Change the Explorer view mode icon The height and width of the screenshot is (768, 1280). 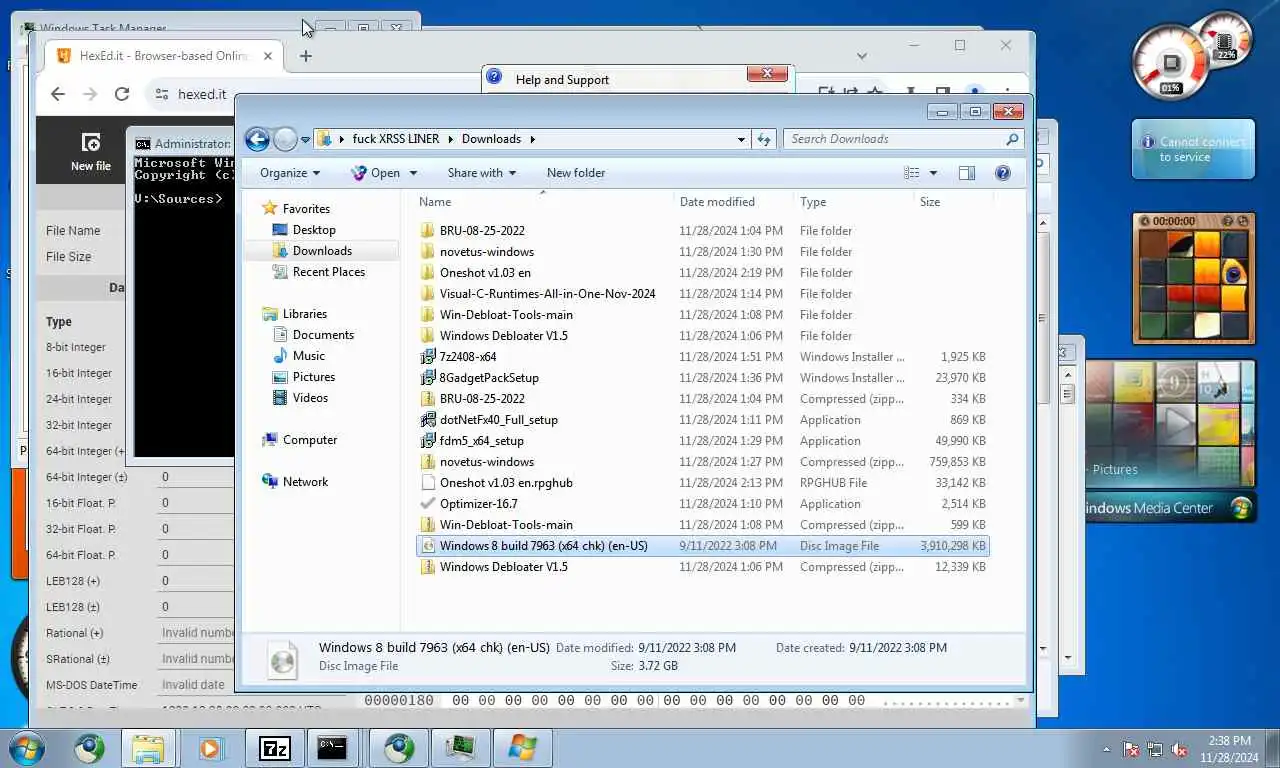tap(911, 173)
